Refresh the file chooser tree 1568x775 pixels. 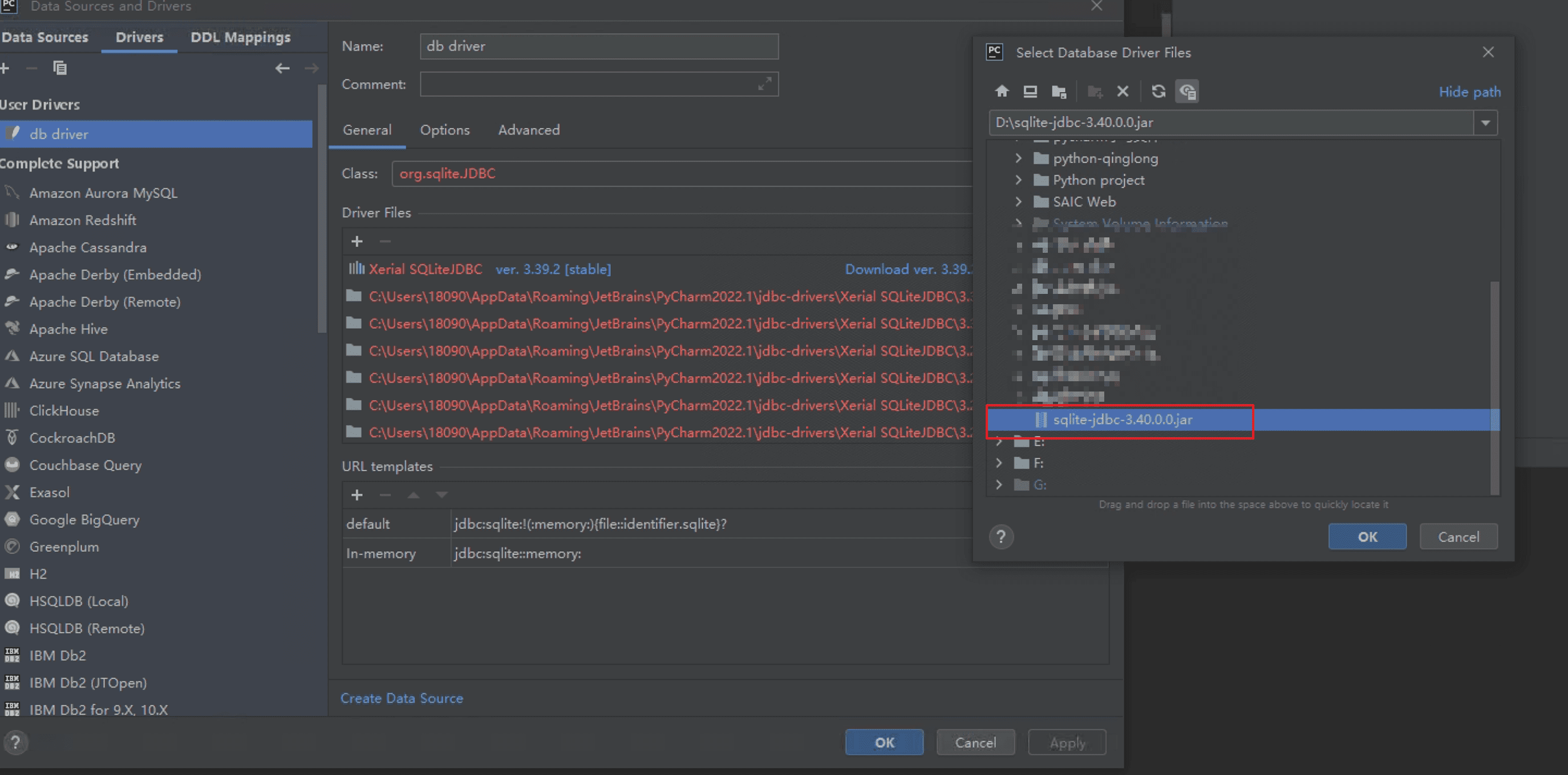coord(1158,91)
